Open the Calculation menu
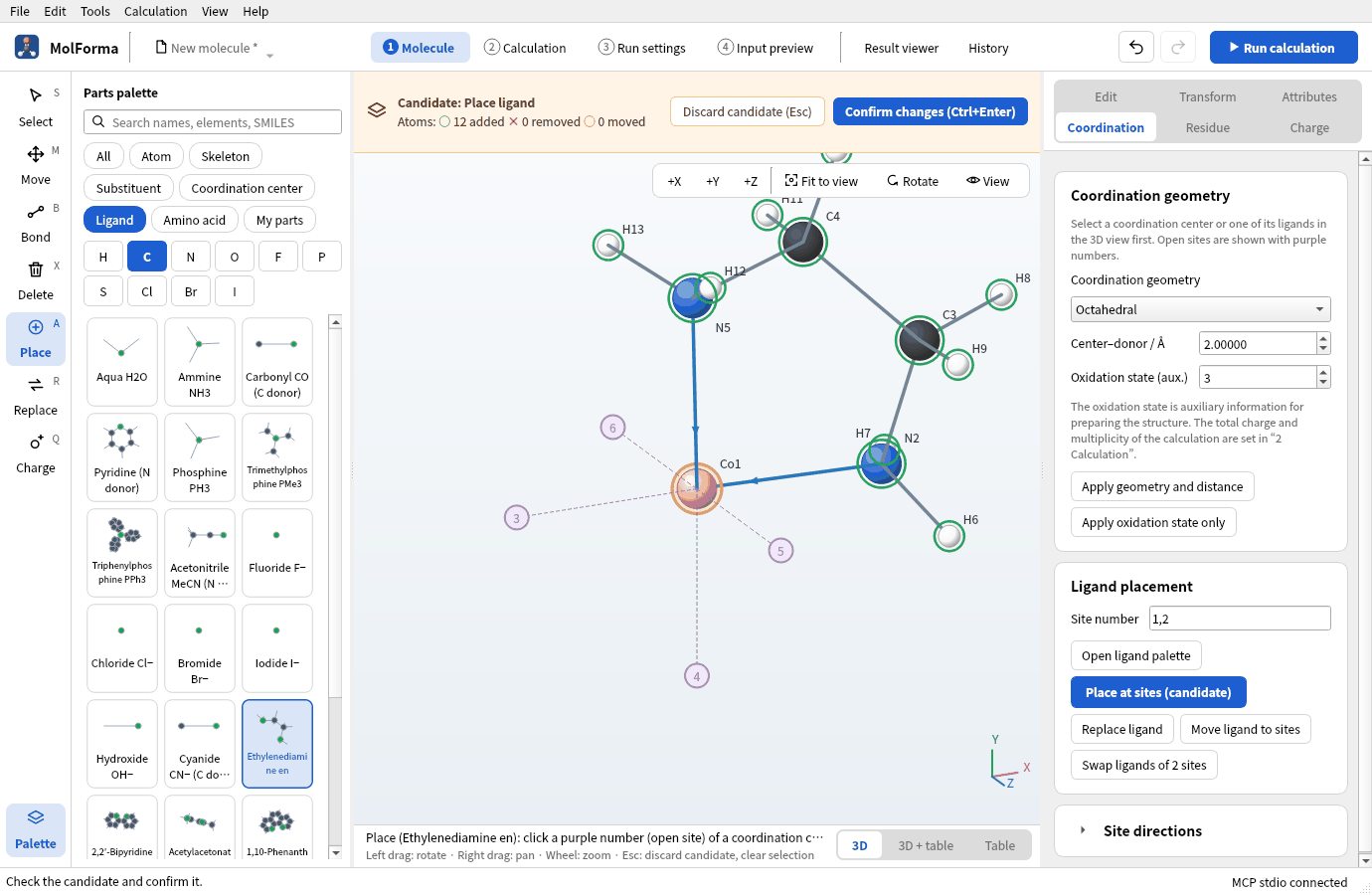This screenshot has width=1372, height=895. (x=155, y=11)
